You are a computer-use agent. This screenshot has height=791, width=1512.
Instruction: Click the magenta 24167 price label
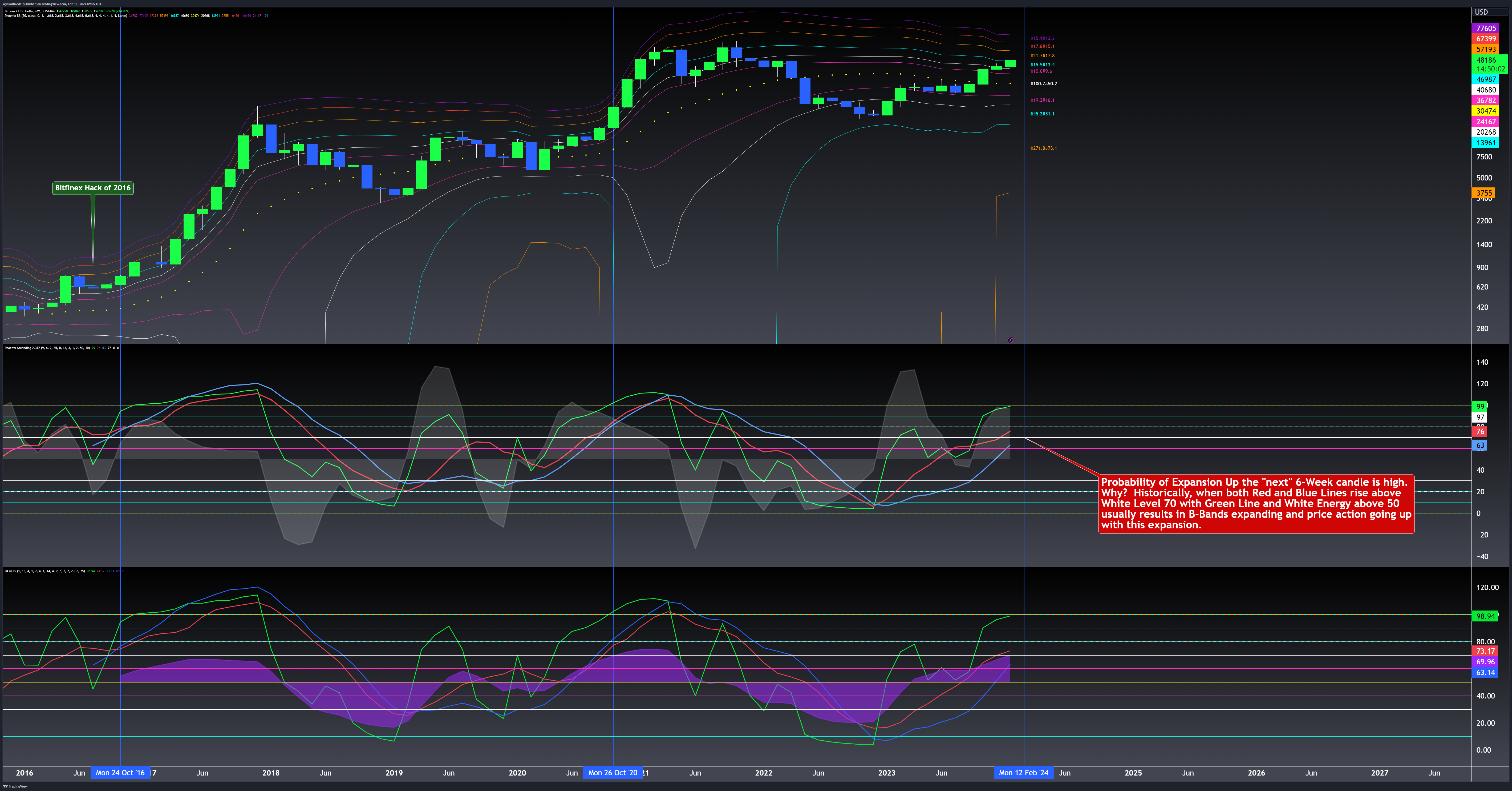(1486, 122)
